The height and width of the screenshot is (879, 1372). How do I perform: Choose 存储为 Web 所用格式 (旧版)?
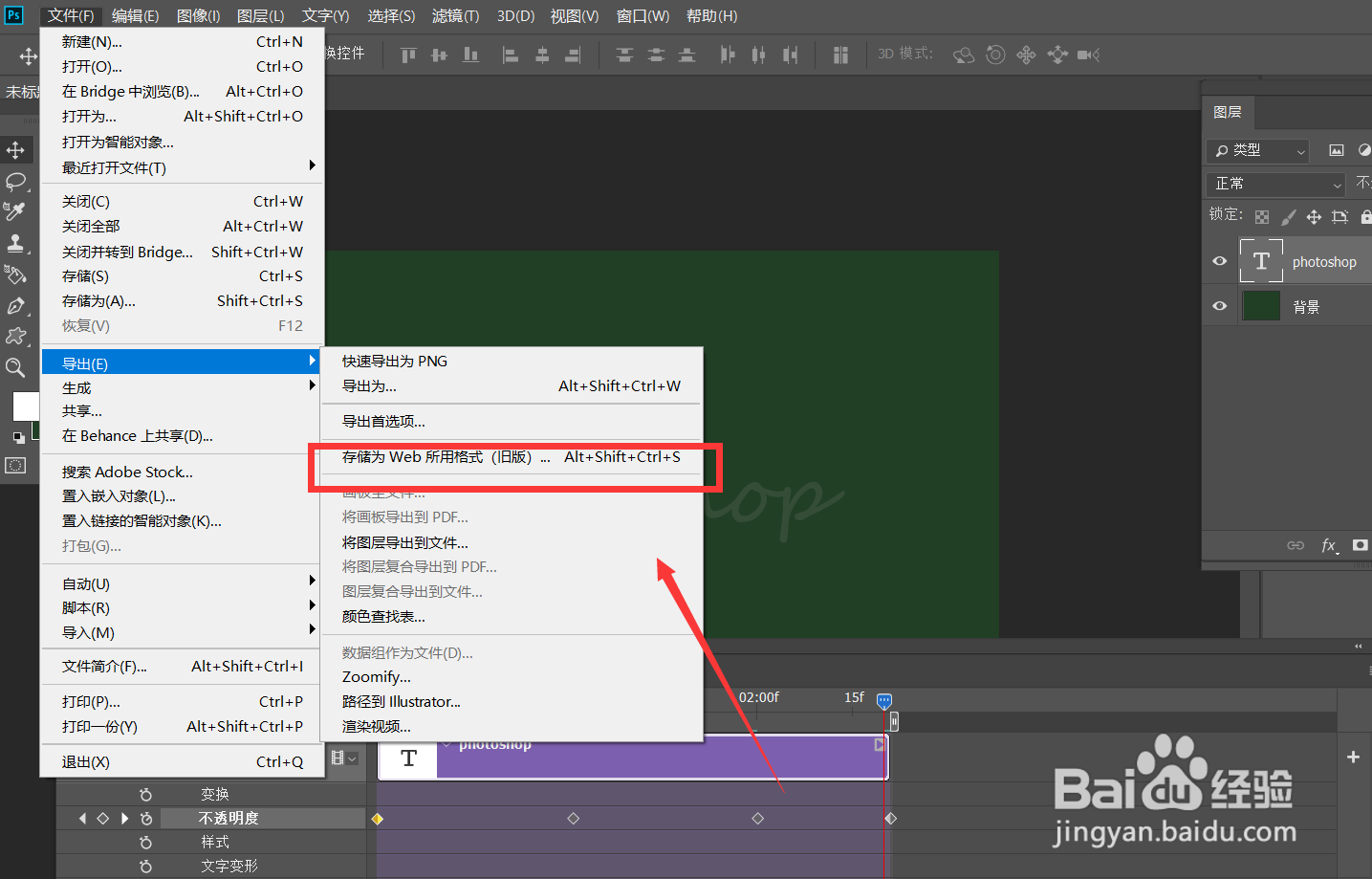(512, 457)
